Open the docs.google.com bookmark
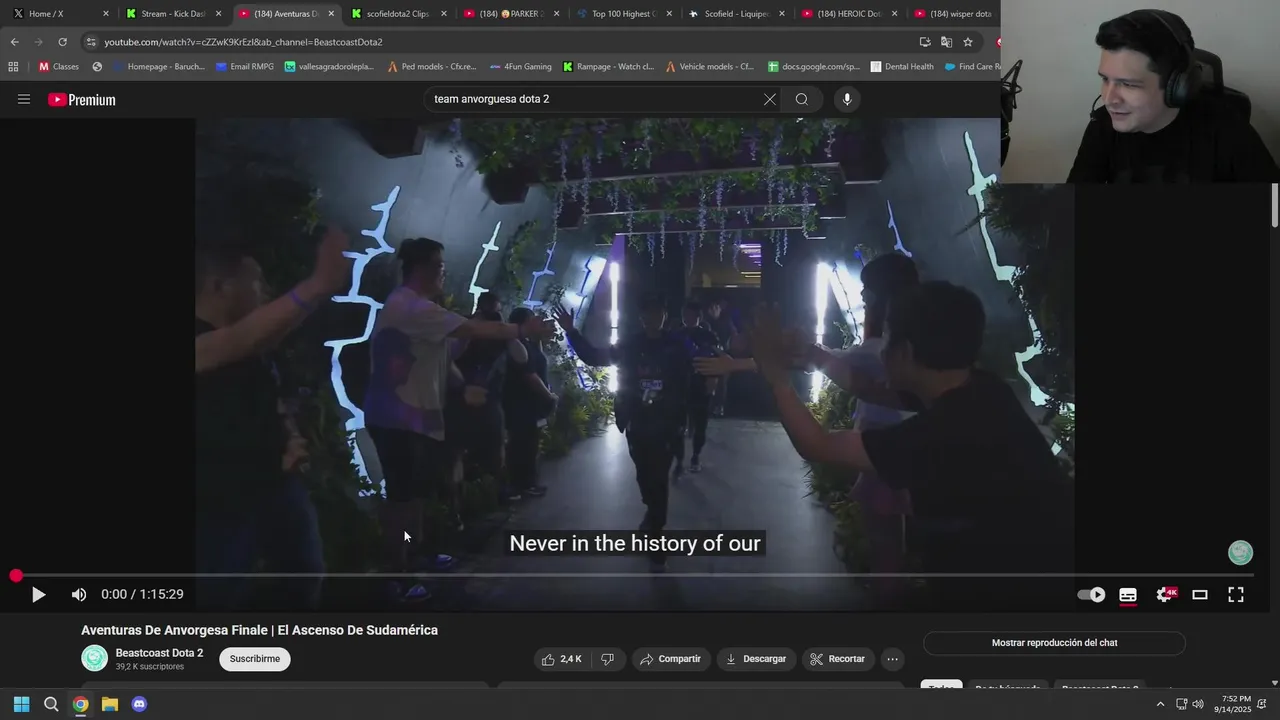 point(813,67)
